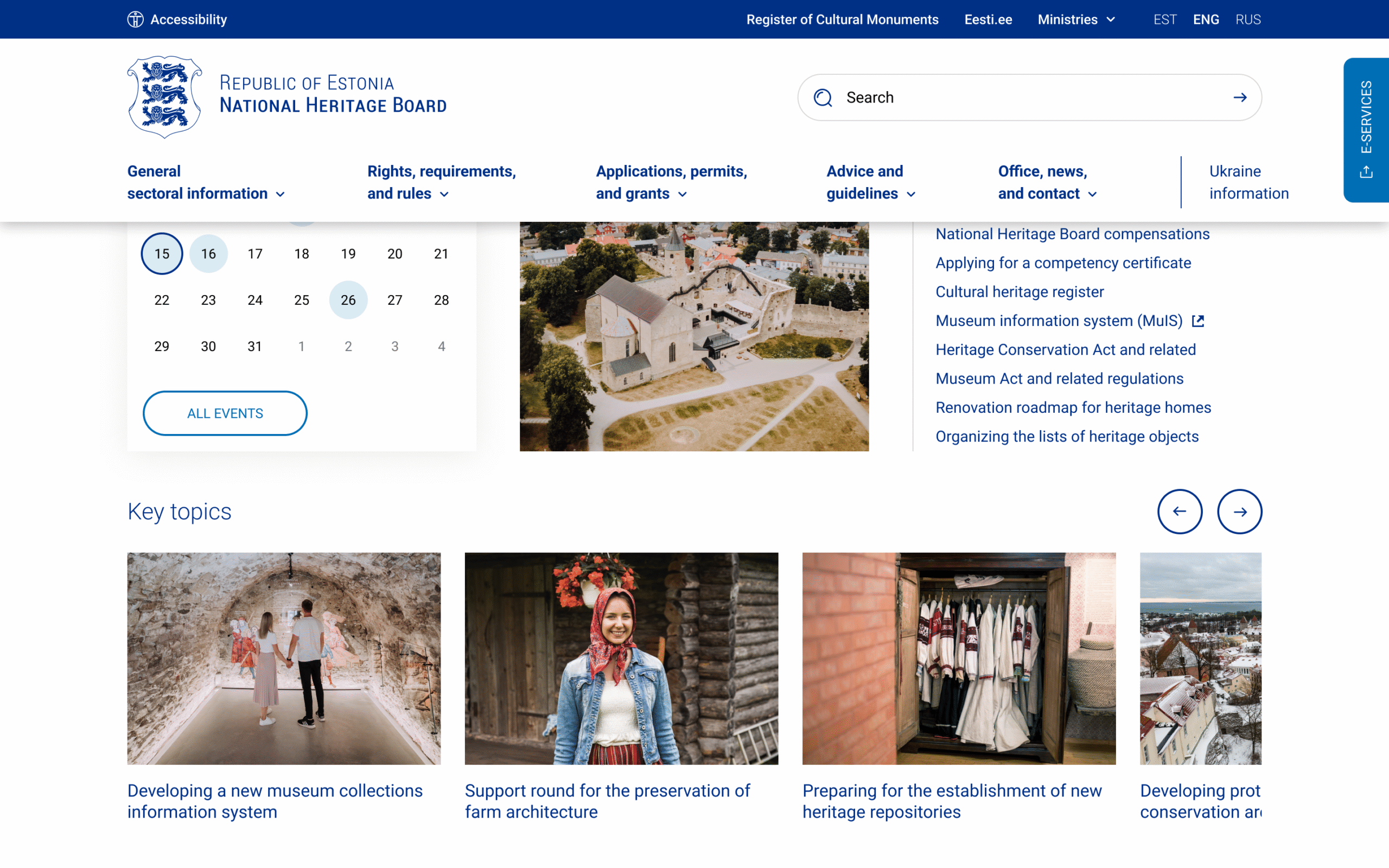The height and width of the screenshot is (868, 1389).
Task: Click the Estonian coat of arms logo
Action: tap(164, 97)
